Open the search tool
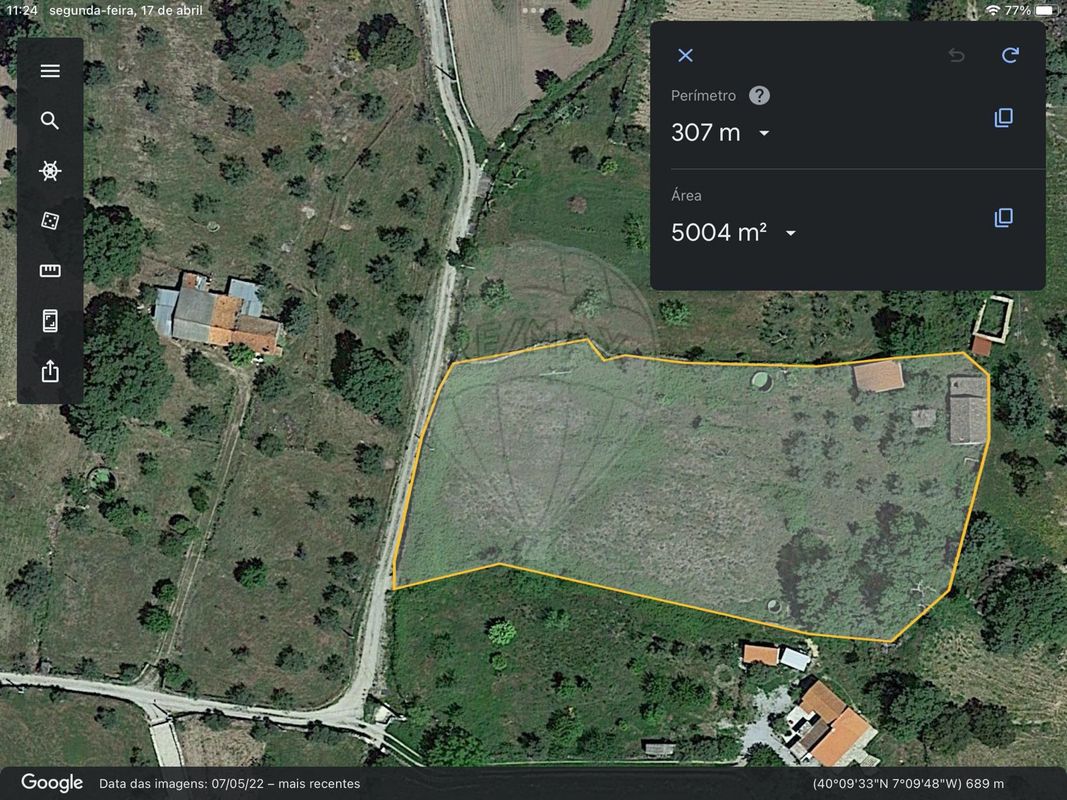 50,121
